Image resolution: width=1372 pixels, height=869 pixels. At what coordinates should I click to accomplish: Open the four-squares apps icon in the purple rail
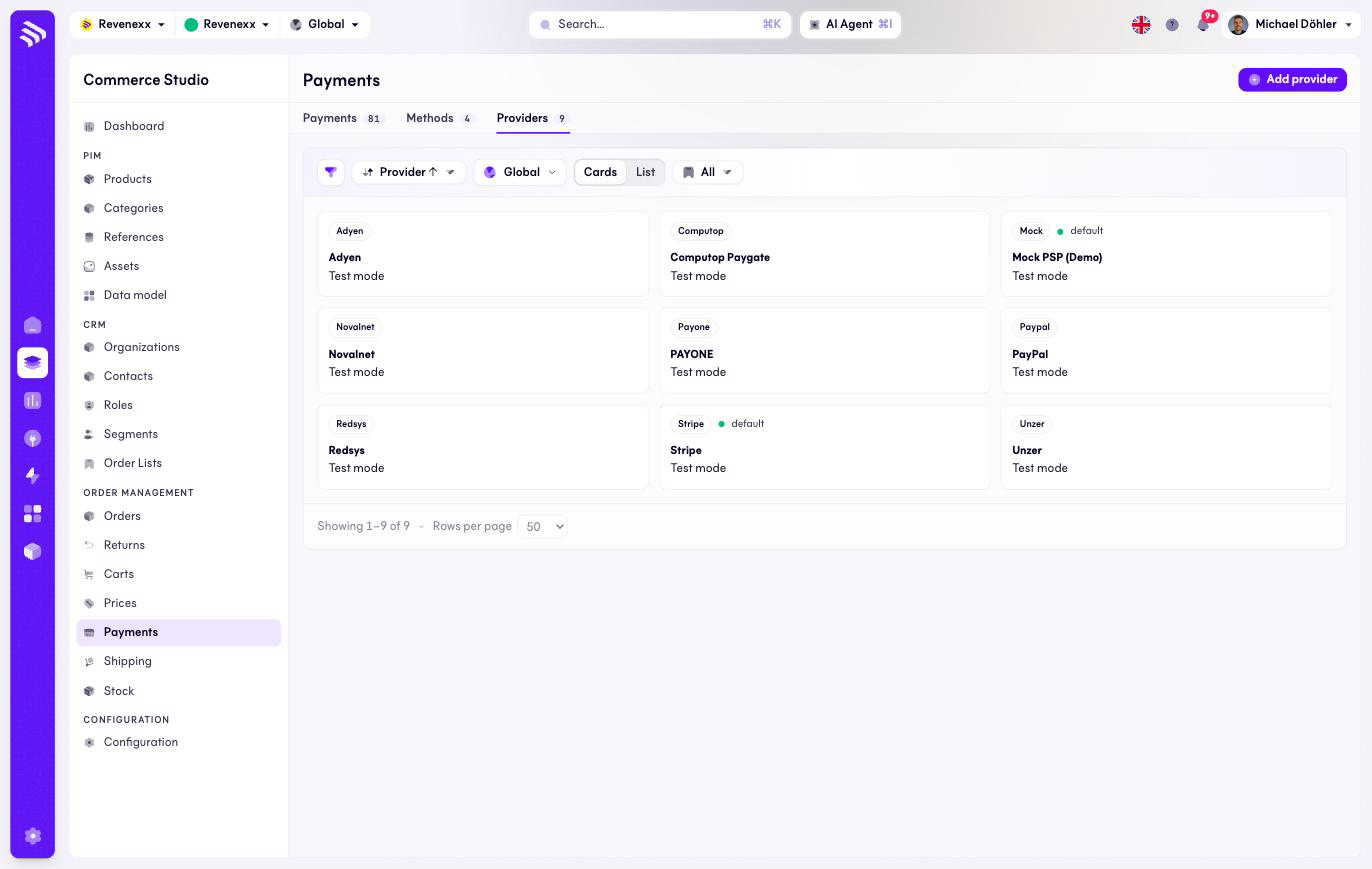click(x=32, y=514)
